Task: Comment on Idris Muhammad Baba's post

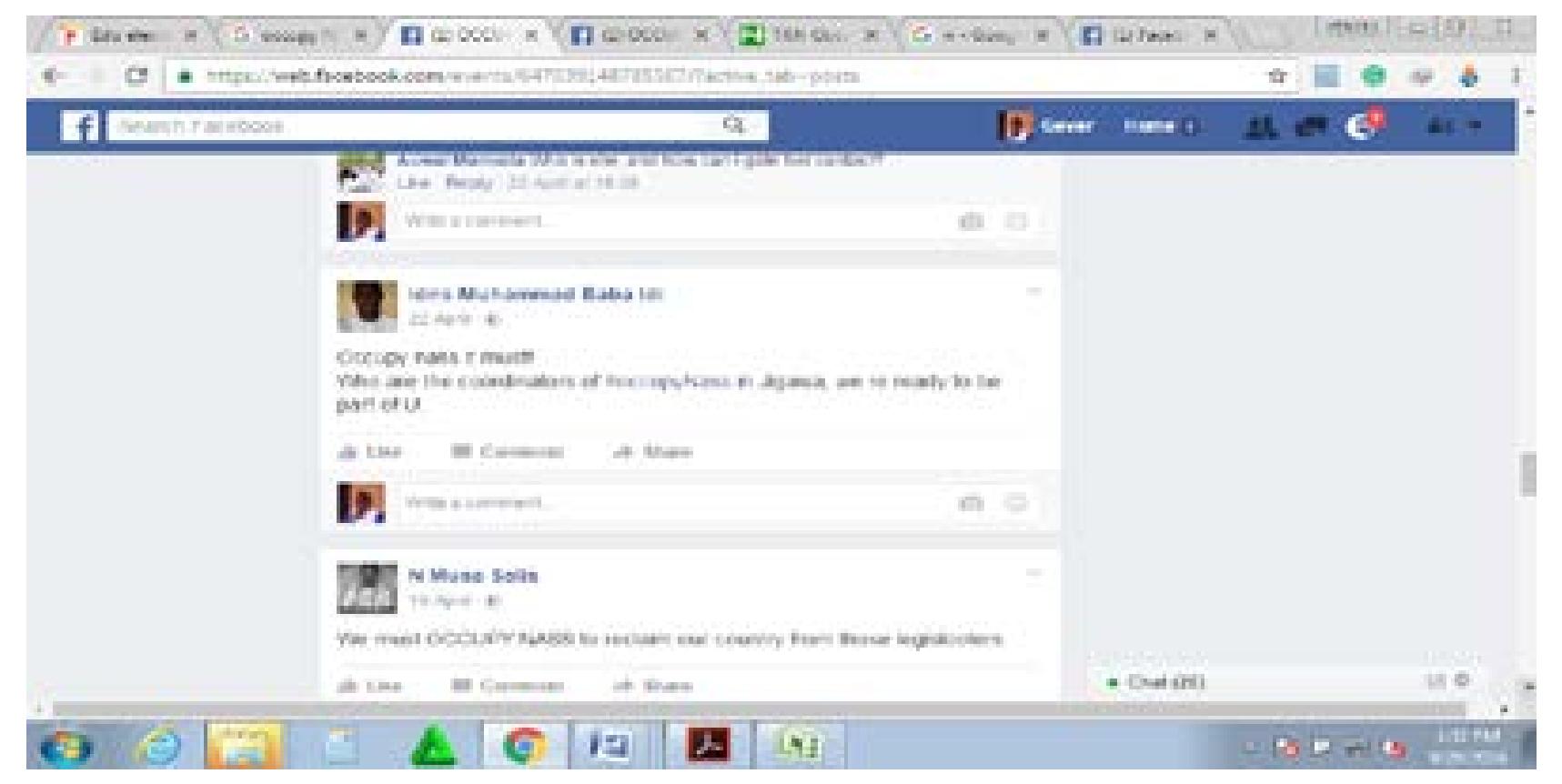Action: point(508,452)
